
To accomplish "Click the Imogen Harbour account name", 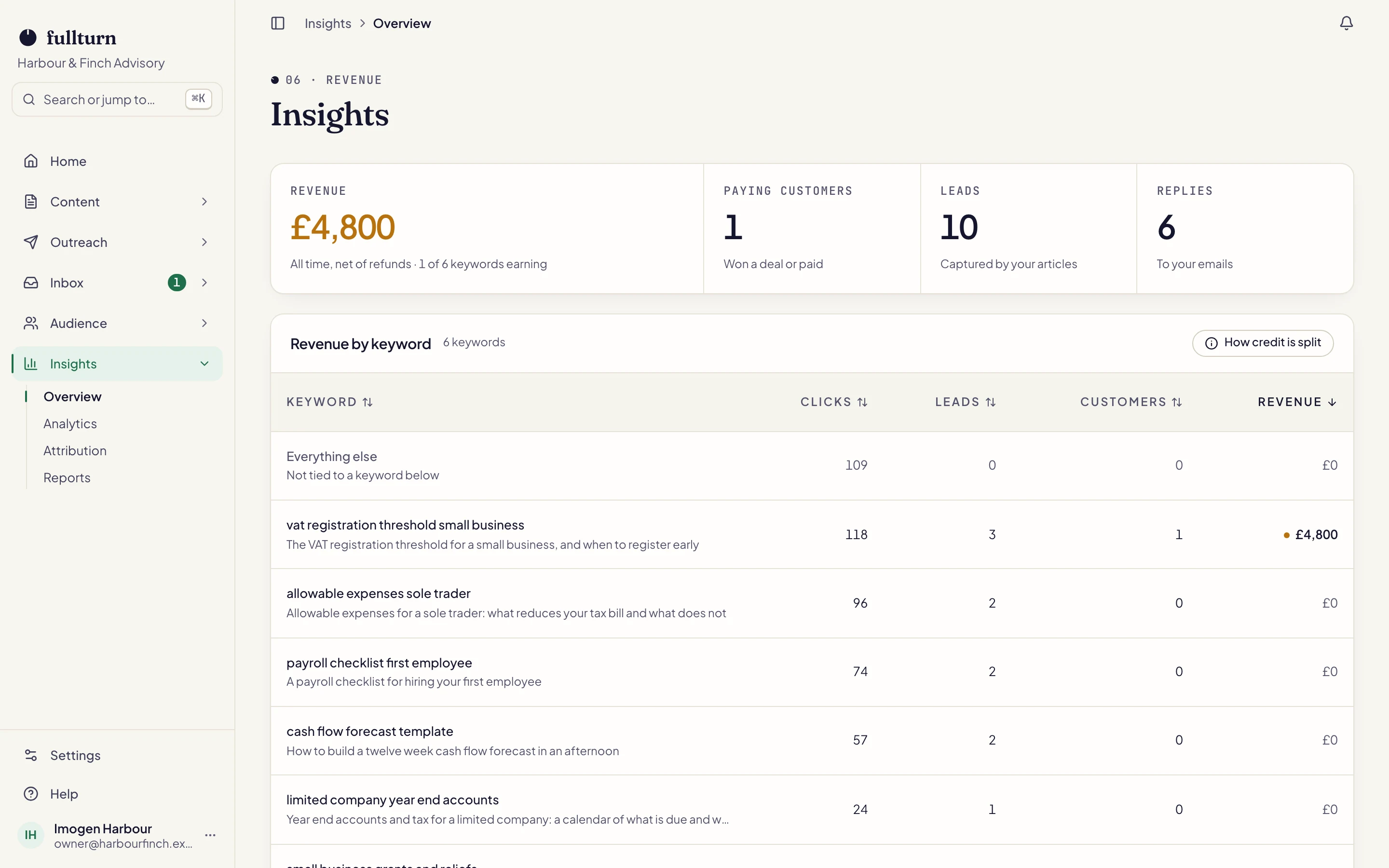I will pos(103,828).
